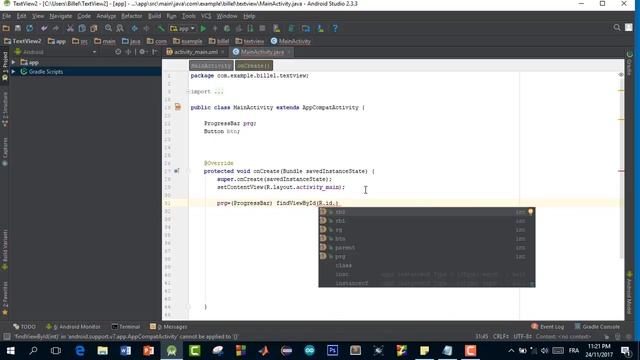The height and width of the screenshot is (360, 640).
Task: Cut selection using the scissors icon
Action: click(70, 28)
